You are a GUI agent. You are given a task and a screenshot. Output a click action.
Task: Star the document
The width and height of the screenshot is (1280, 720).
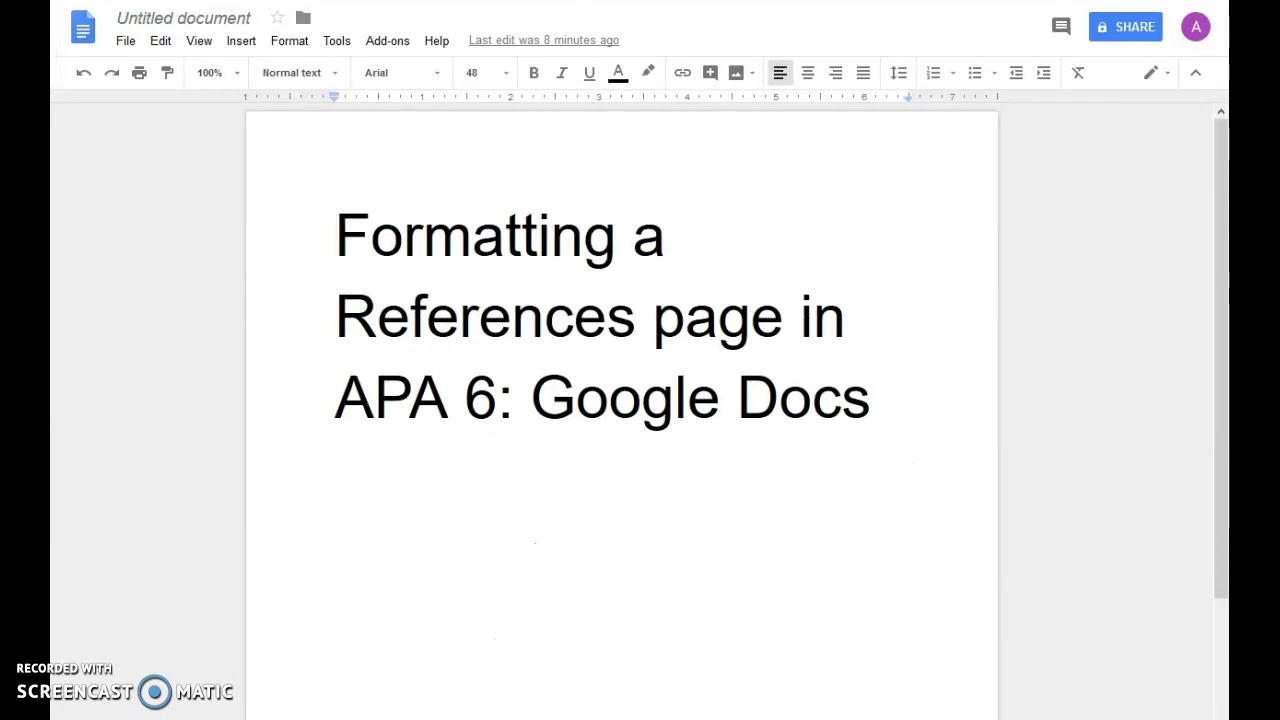click(x=277, y=17)
